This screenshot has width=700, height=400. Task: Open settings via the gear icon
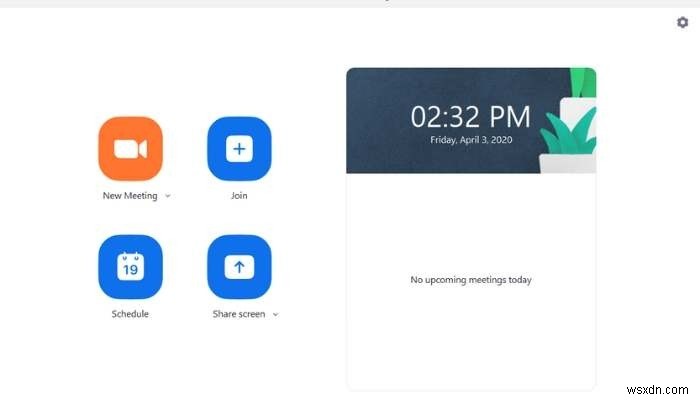[682, 22]
